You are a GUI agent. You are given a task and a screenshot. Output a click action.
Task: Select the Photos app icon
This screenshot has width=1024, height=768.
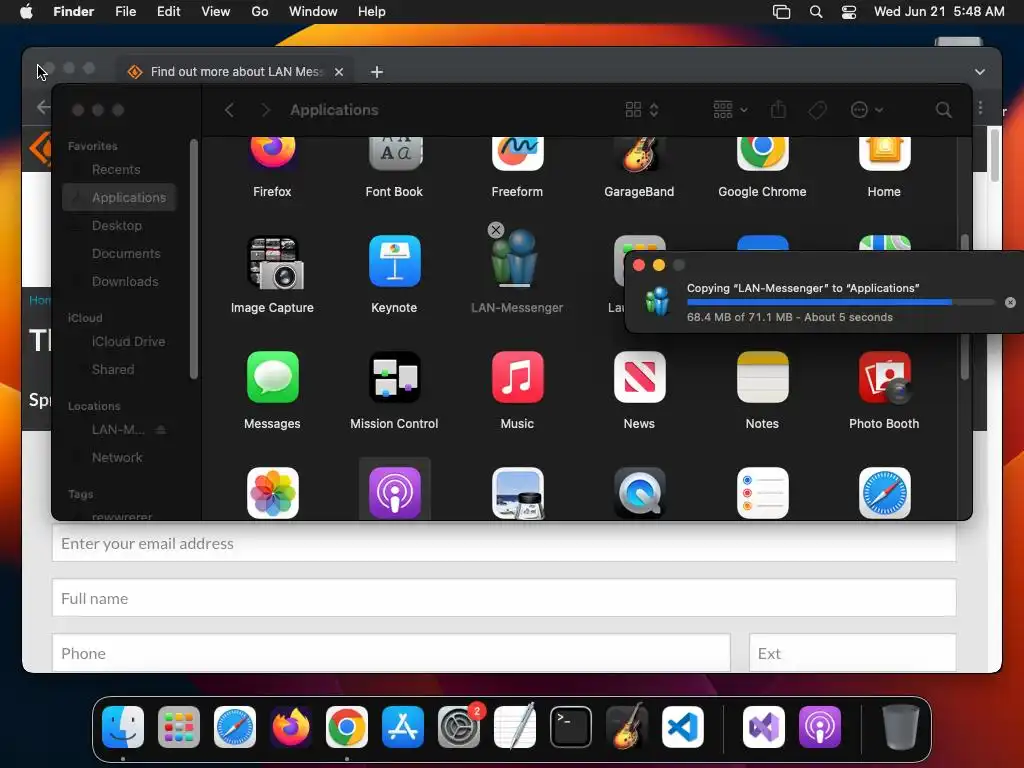tap(272, 493)
